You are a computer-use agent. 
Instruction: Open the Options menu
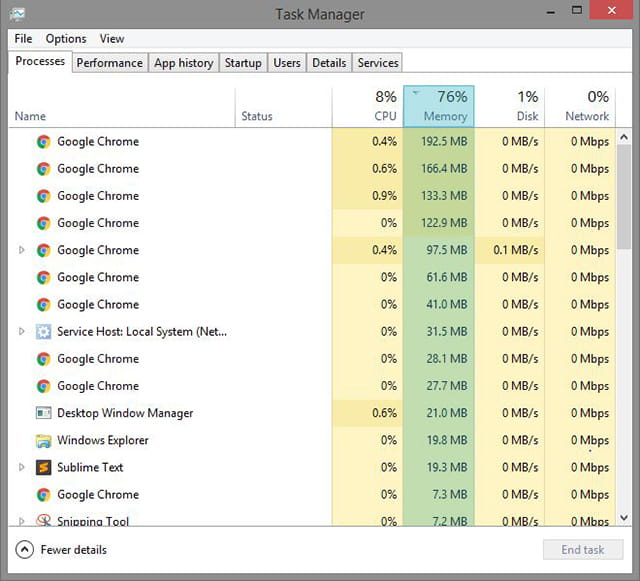pyautogui.click(x=66, y=39)
